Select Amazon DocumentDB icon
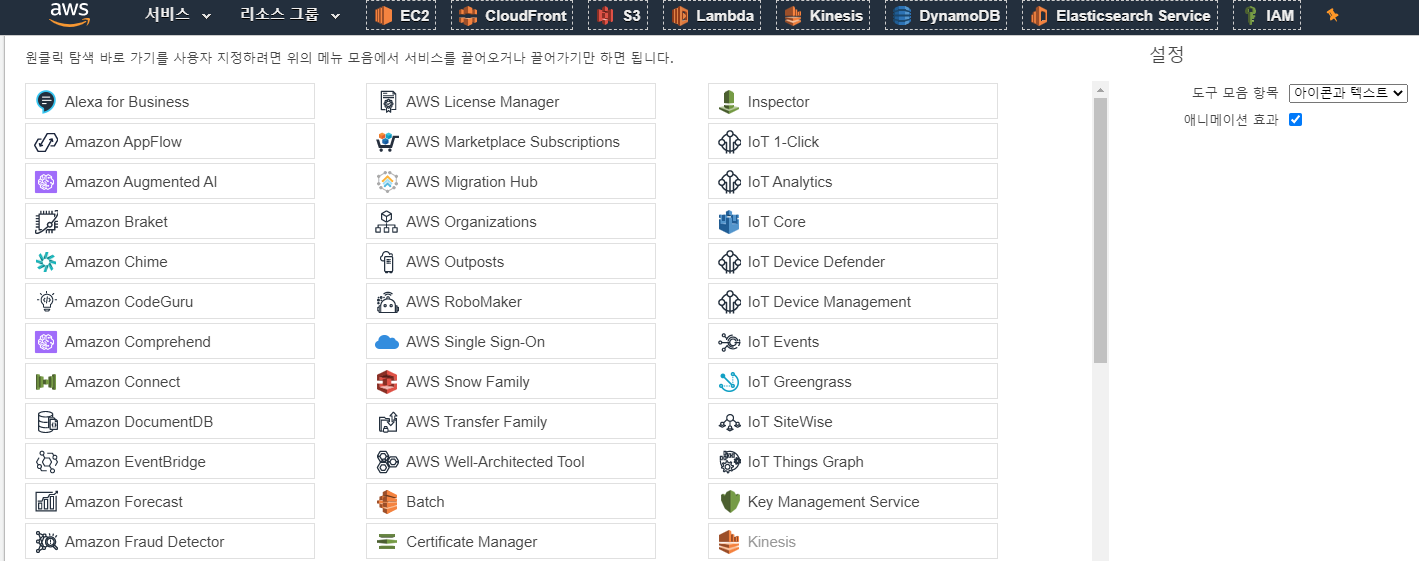 click(46, 421)
